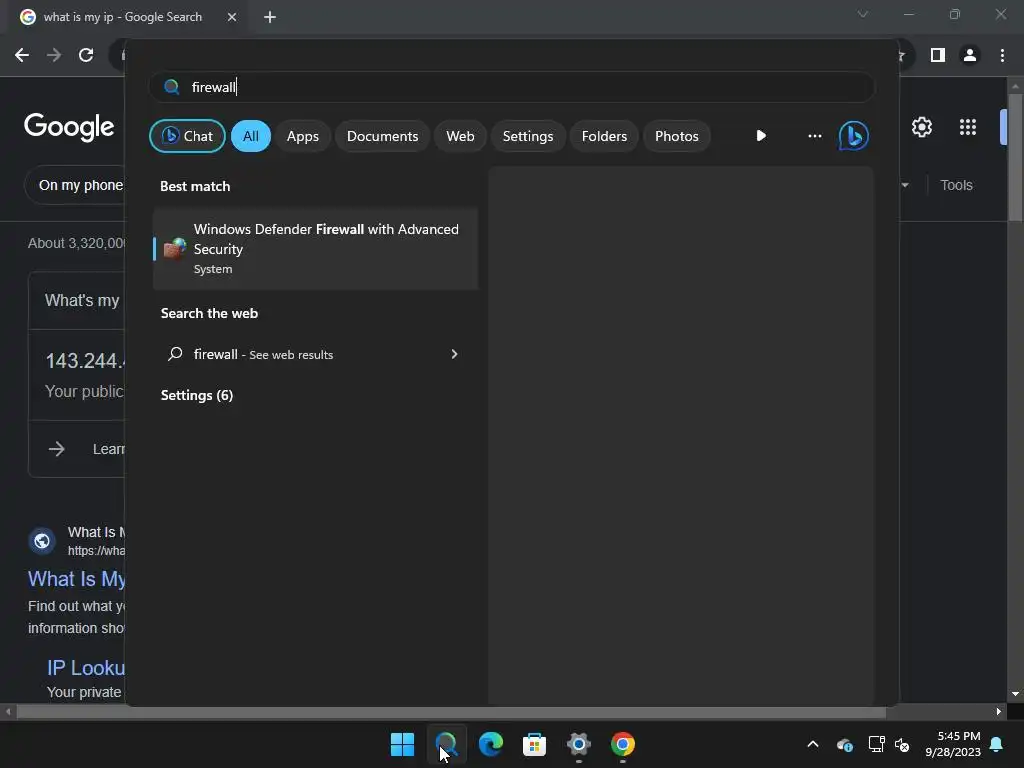Open Microsoft Store from taskbar
This screenshot has width=1024, height=768.
pyautogui.click(x=534, y=744)
